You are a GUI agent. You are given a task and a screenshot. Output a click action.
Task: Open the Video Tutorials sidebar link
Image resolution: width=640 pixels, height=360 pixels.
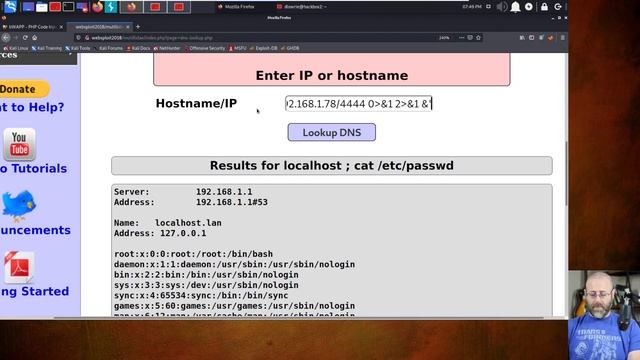pyautogui.click(x=33, y=169)
